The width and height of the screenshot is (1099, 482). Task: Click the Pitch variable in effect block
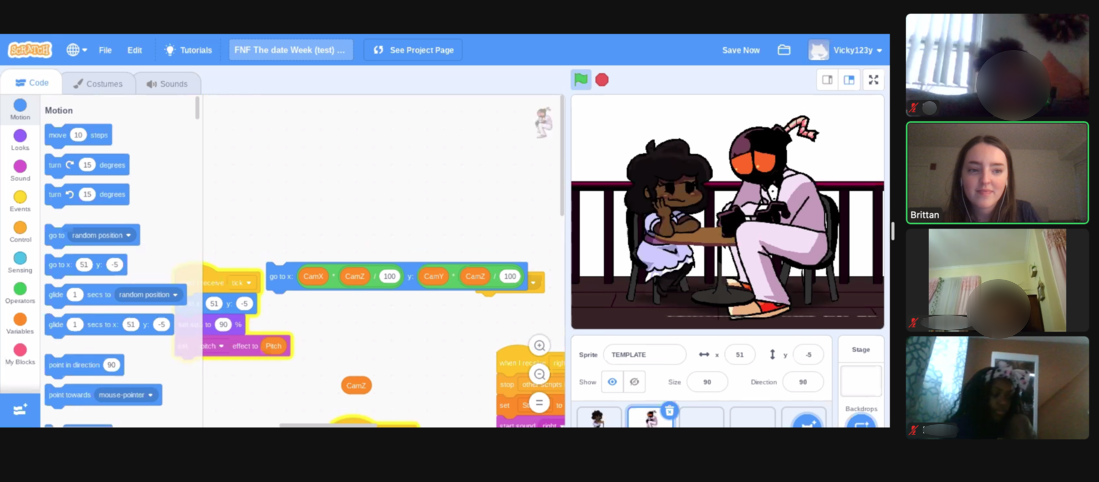coord(273,346)
